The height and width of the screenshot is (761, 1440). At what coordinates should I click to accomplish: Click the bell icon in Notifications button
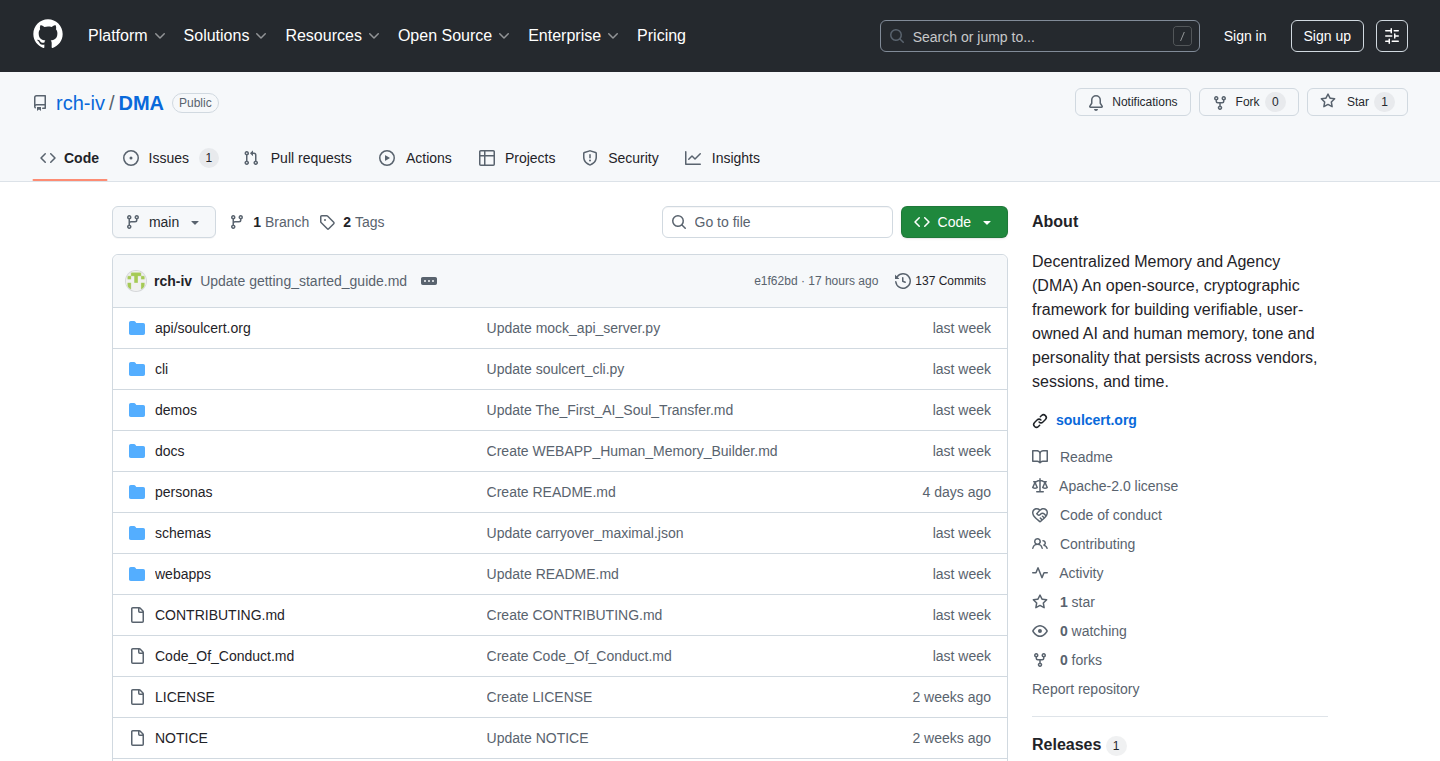click(x=1096, y=102)
